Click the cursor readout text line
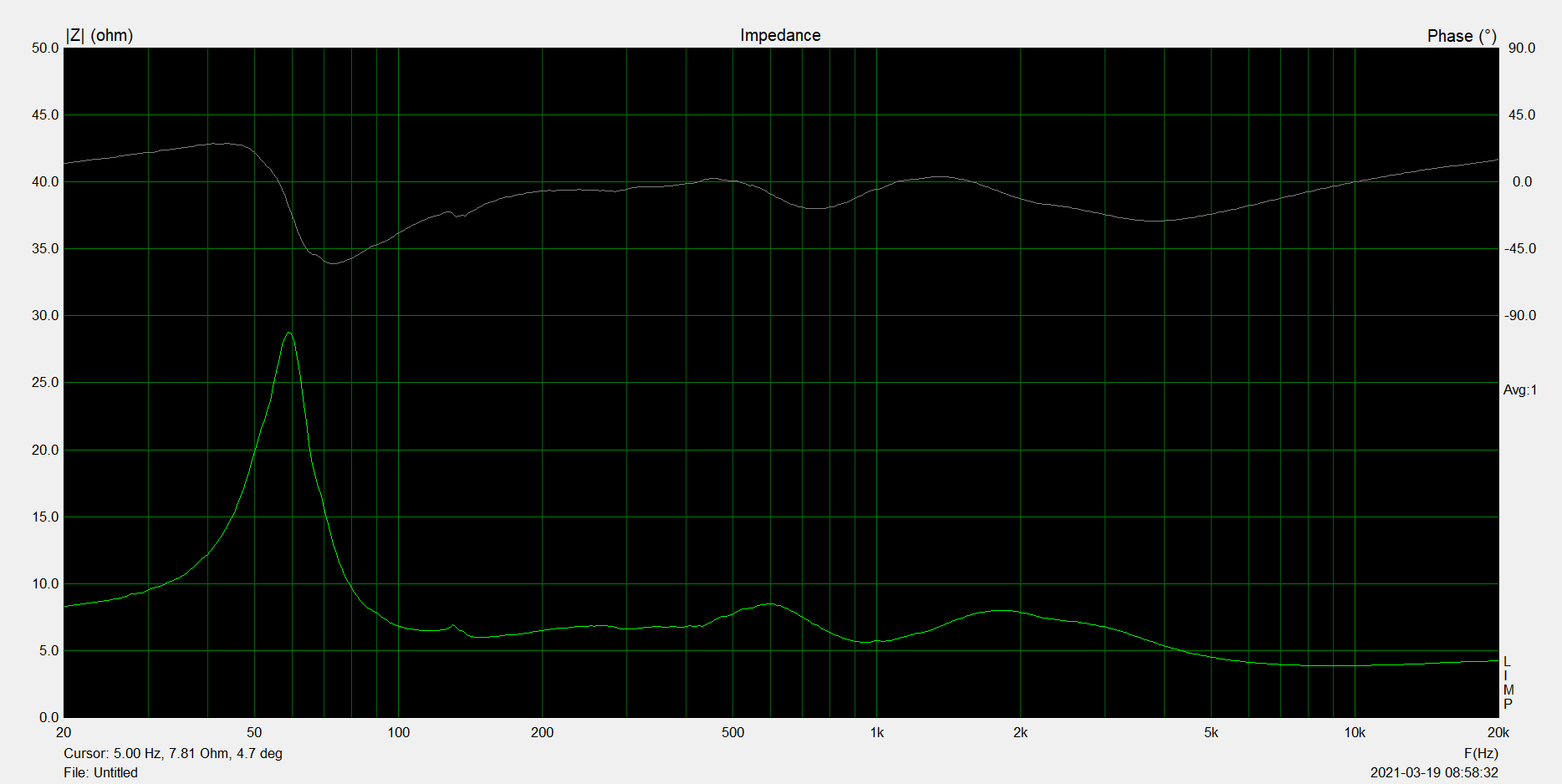The width and height of the screenshot is (1562, 784). pos(173,753)
